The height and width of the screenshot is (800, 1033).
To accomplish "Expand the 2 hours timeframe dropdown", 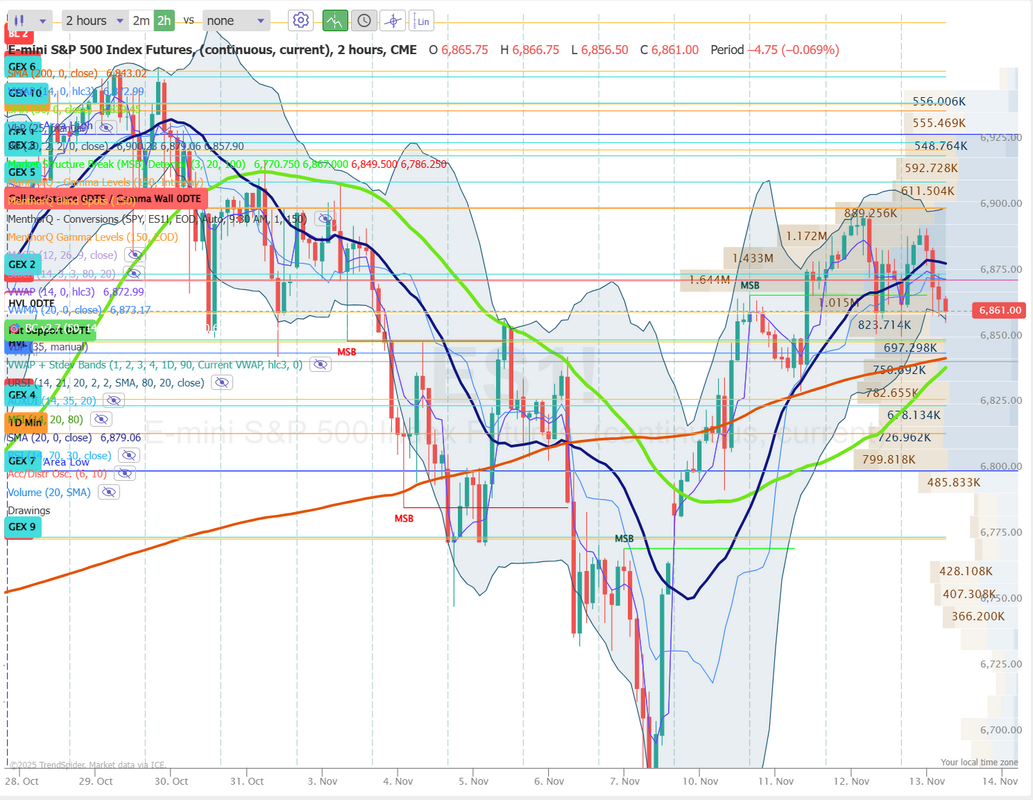I will [95, 20].
